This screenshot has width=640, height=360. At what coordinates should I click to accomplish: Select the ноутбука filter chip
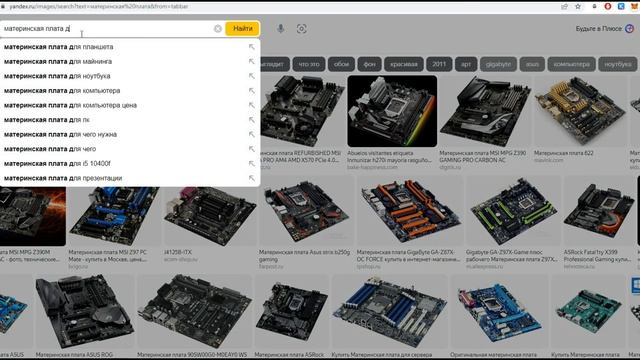(618, 64)
